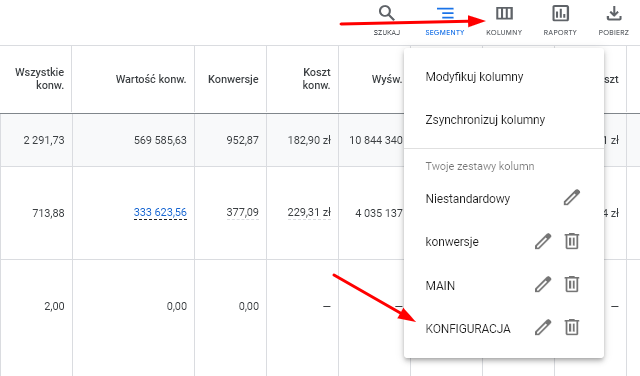
Task: Edit the MAIN column set
Action: click(543, 285)
